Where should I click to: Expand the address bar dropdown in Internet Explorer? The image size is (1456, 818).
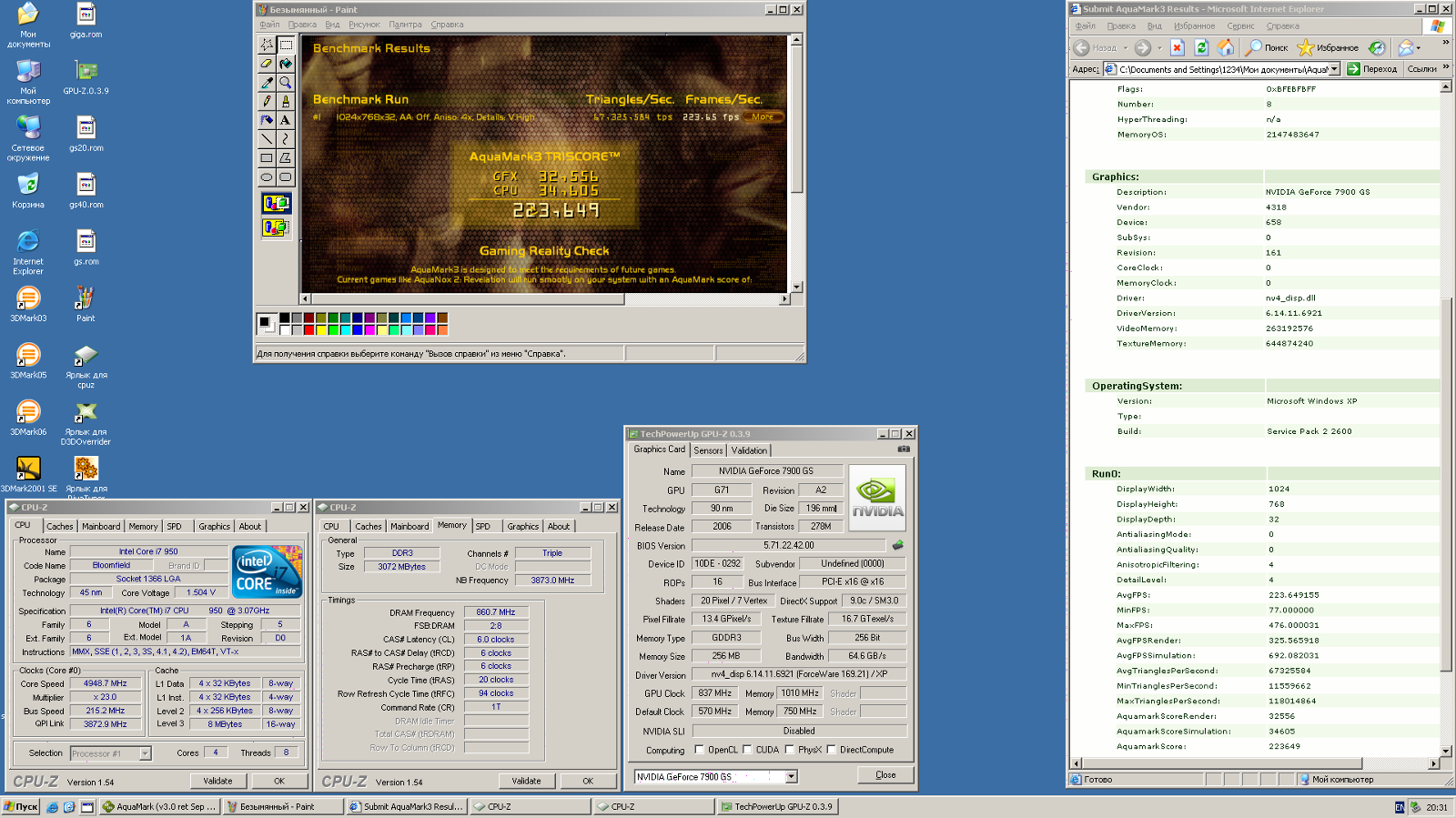pyautogui.click(x=1334, y=69)
